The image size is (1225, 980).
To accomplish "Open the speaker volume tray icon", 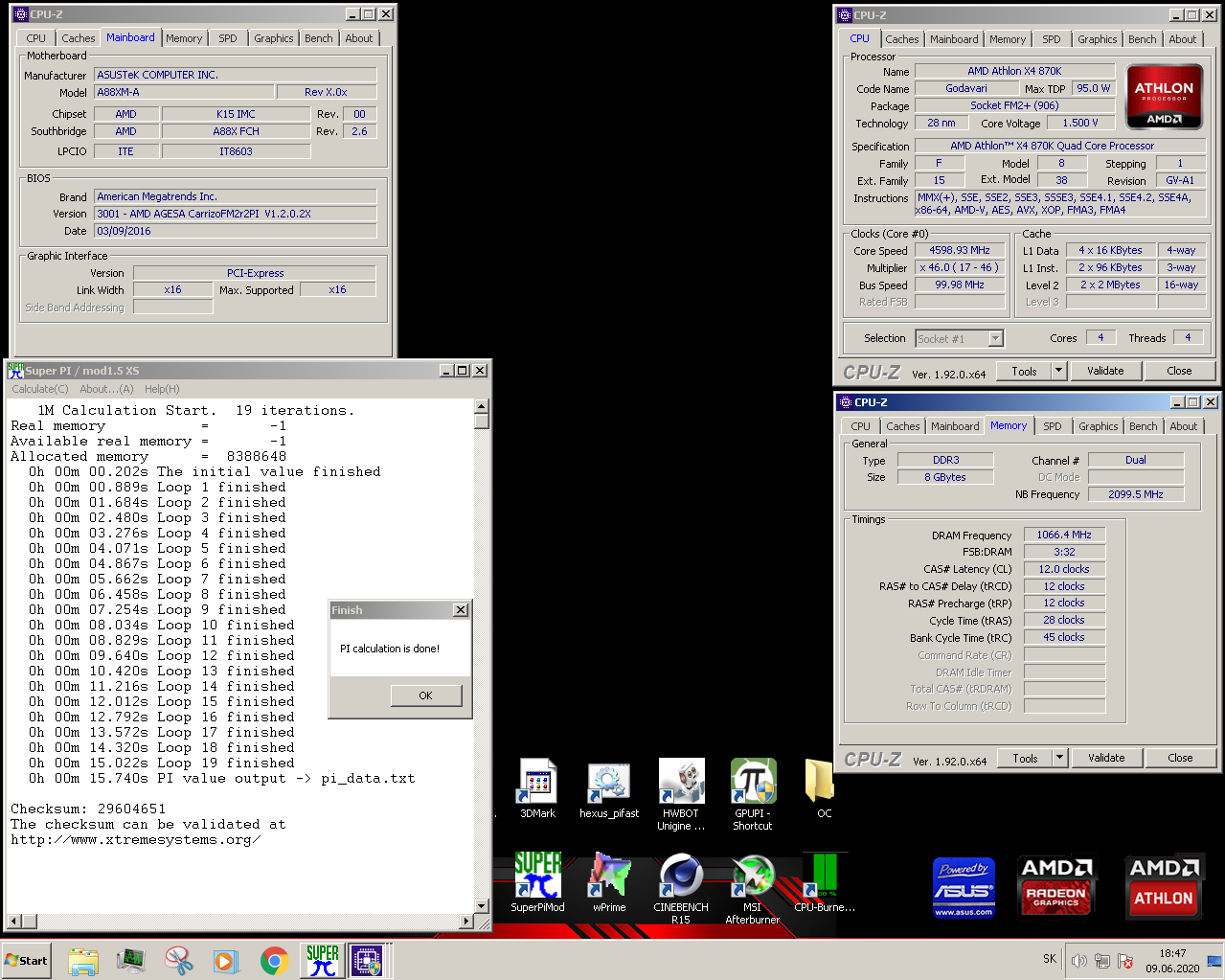I will point(1079,961).
